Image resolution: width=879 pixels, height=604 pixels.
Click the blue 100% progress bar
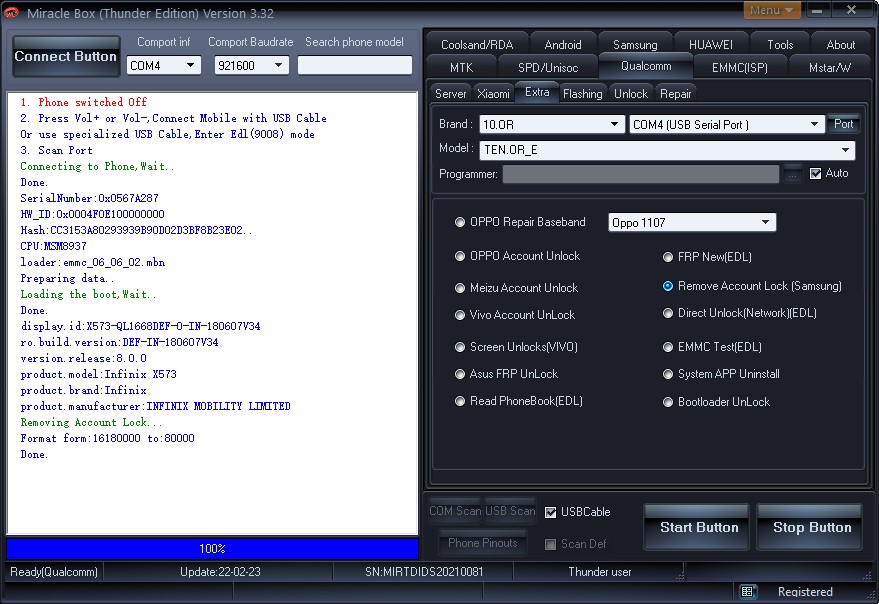(212, 548)
